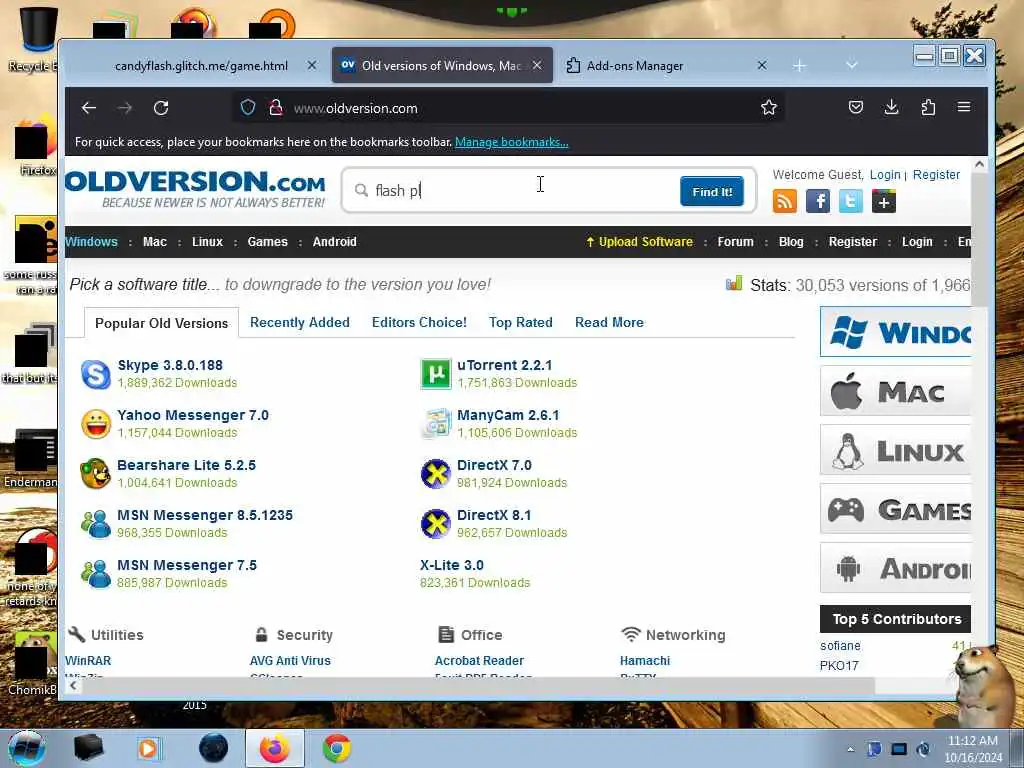Show hidden system tray icons
1024x768 pixels.
click(850, 749)
